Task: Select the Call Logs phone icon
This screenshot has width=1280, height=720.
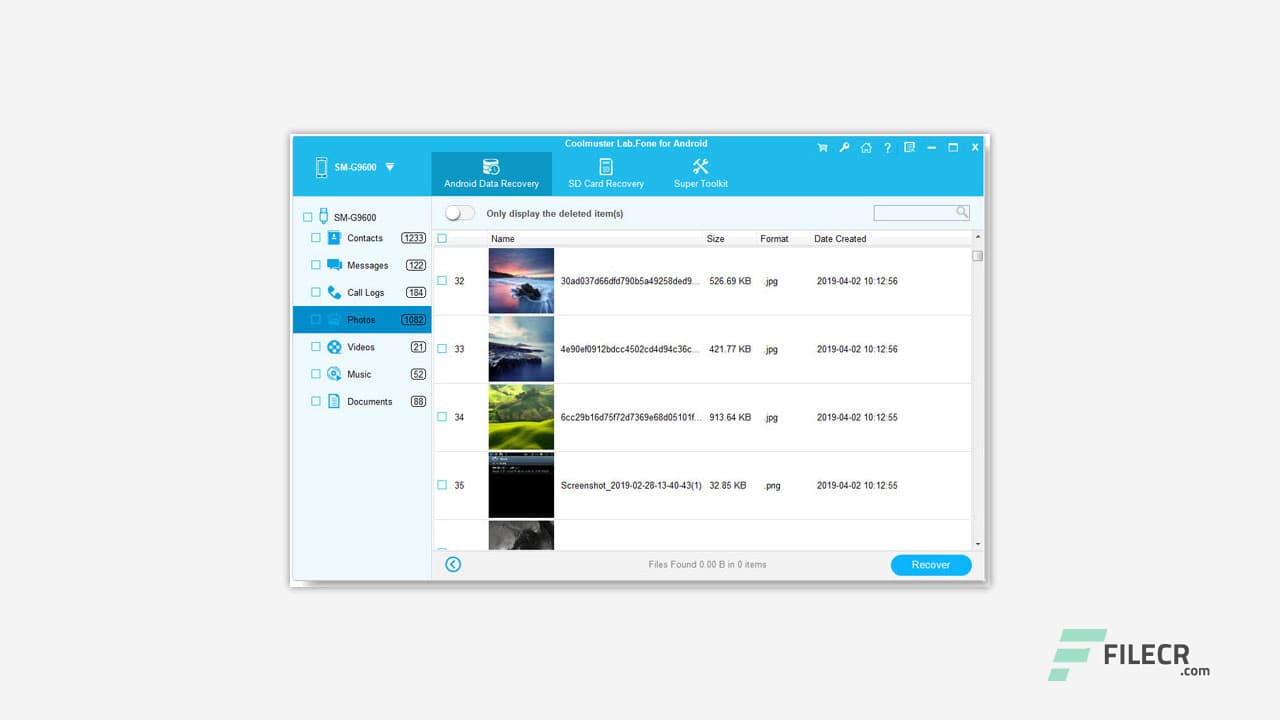Action: tap(334, 292)
